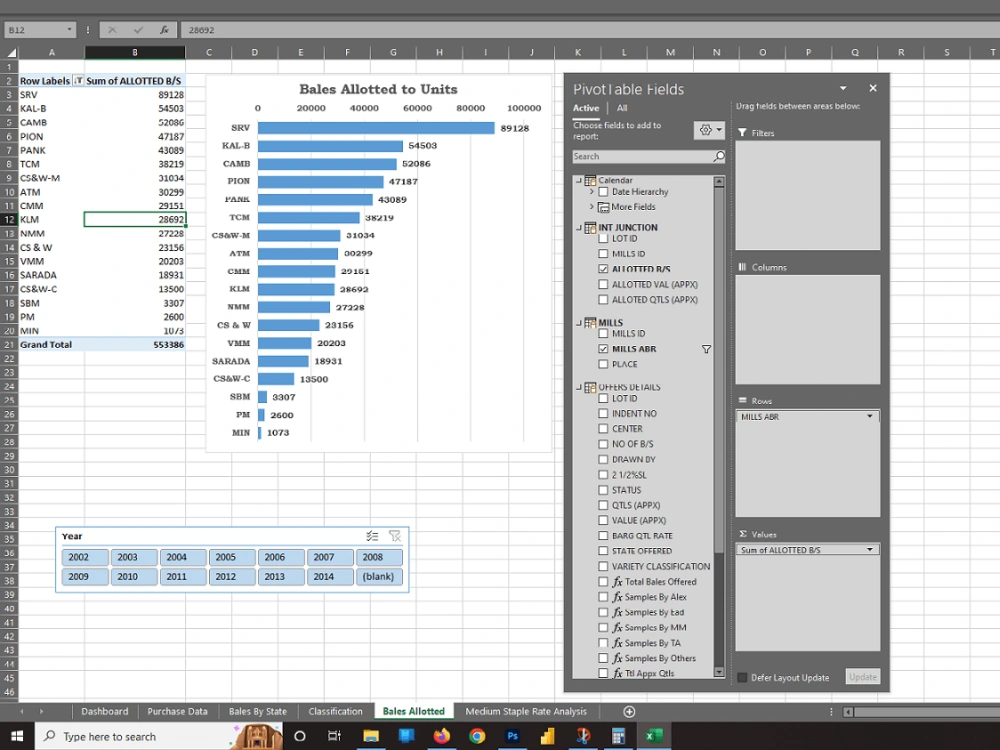Viewport: 1000px width, 750px height.
Task: Check the ALLOTED QTLS (APPX) field
Action: [x=603, y=300]
